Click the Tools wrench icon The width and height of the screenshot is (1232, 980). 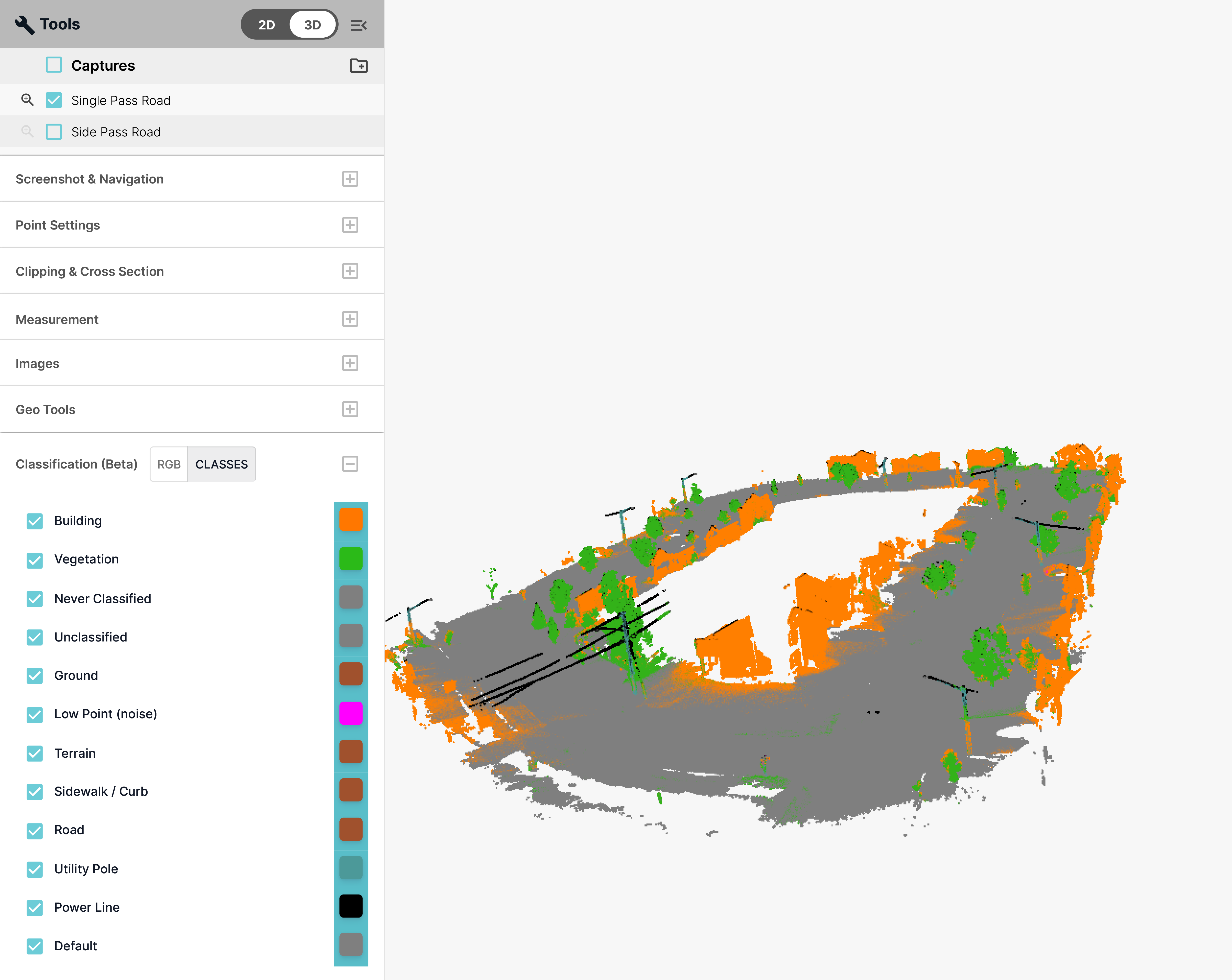[x=25, y=25]
